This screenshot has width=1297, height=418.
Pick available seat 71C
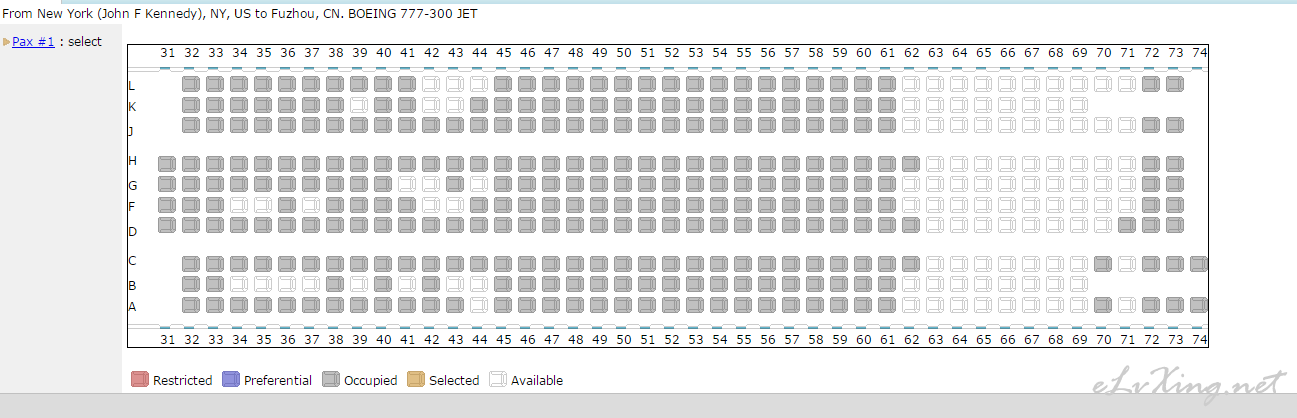(x=1127, y=264)
